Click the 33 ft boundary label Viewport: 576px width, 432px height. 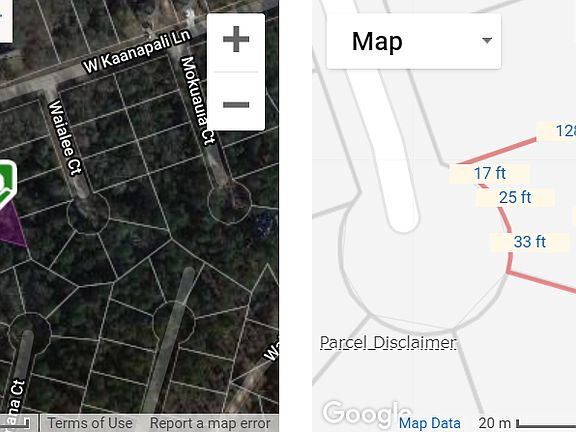tap(529, 242)
